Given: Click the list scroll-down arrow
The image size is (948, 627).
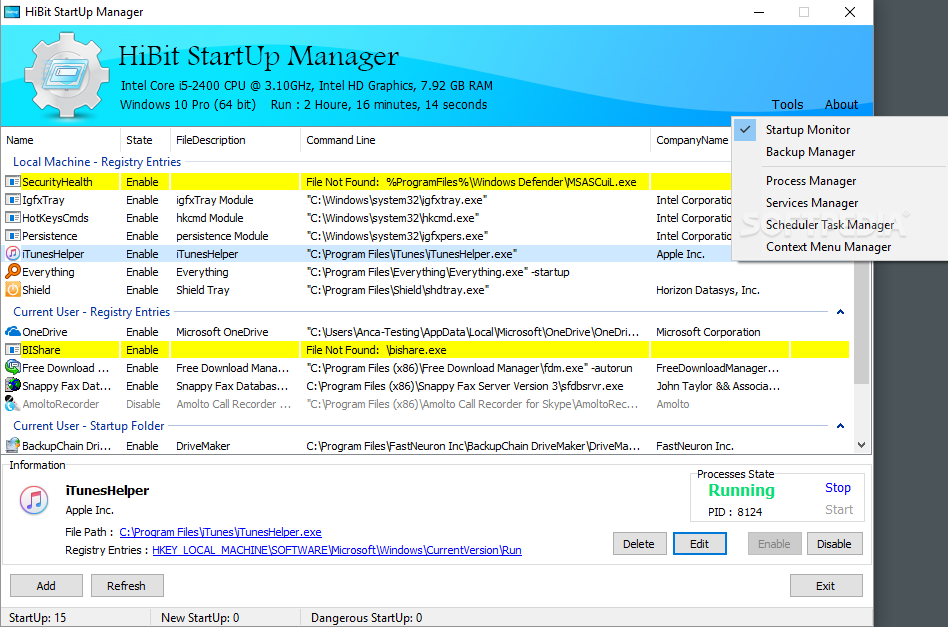Looking at the screenshot, I should pyautogui.click(x=862, y=445).
